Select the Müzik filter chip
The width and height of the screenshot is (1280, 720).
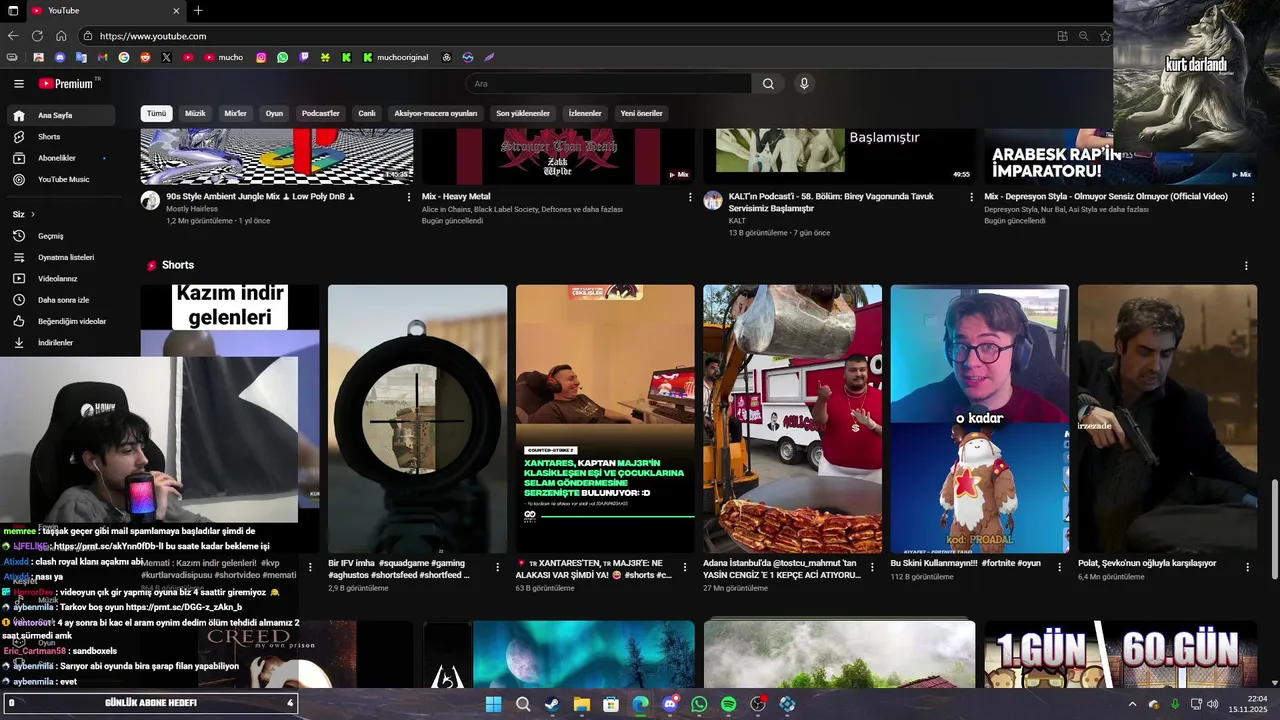[x=195, y=114]
